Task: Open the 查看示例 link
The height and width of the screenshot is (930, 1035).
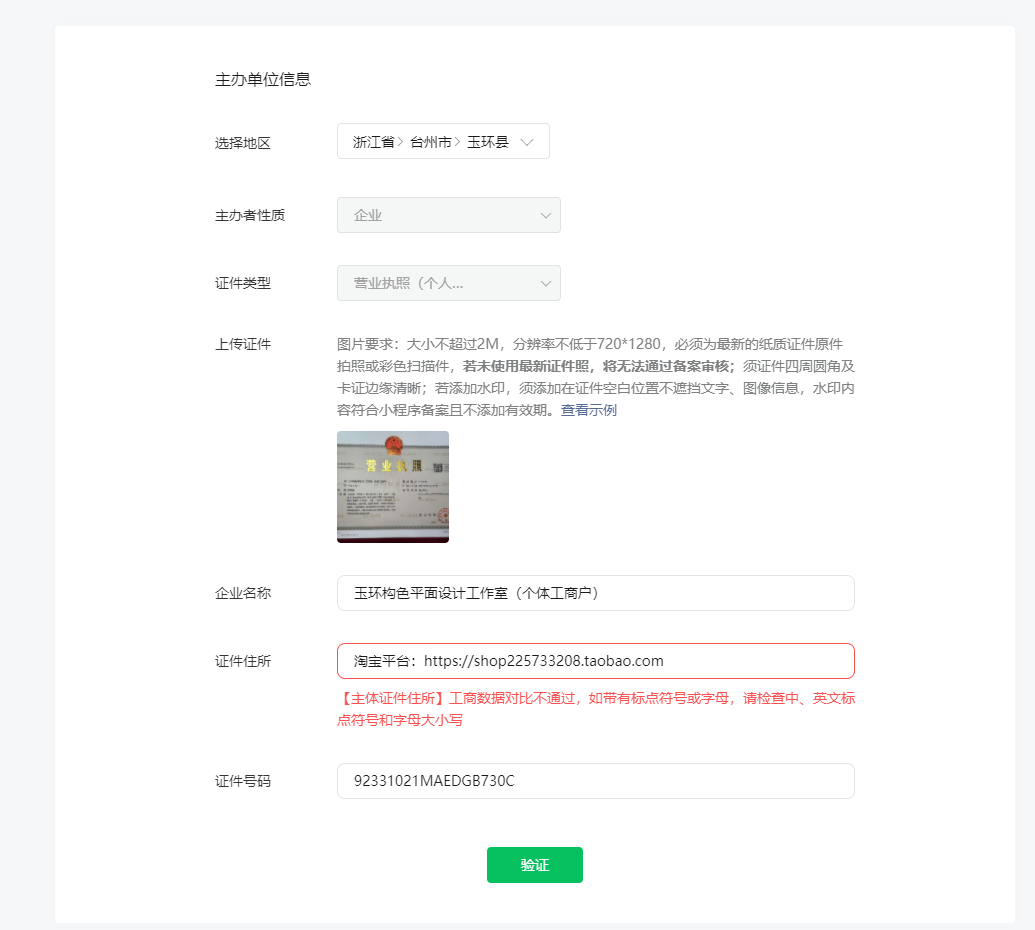Action: pyautogui.click(x=589, y=410)
